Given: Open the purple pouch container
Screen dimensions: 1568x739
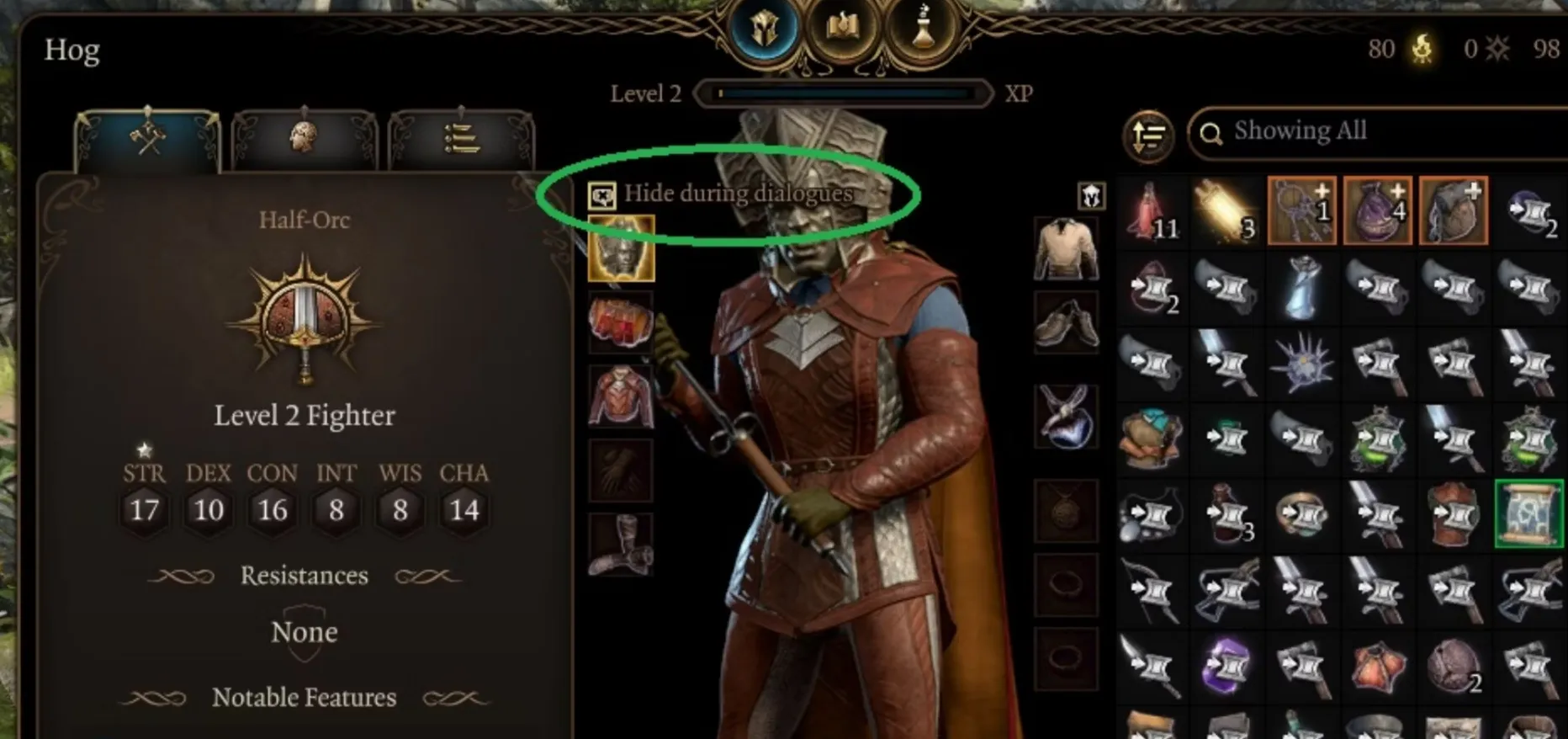Looking at the screenshot, I should 1377,211.
